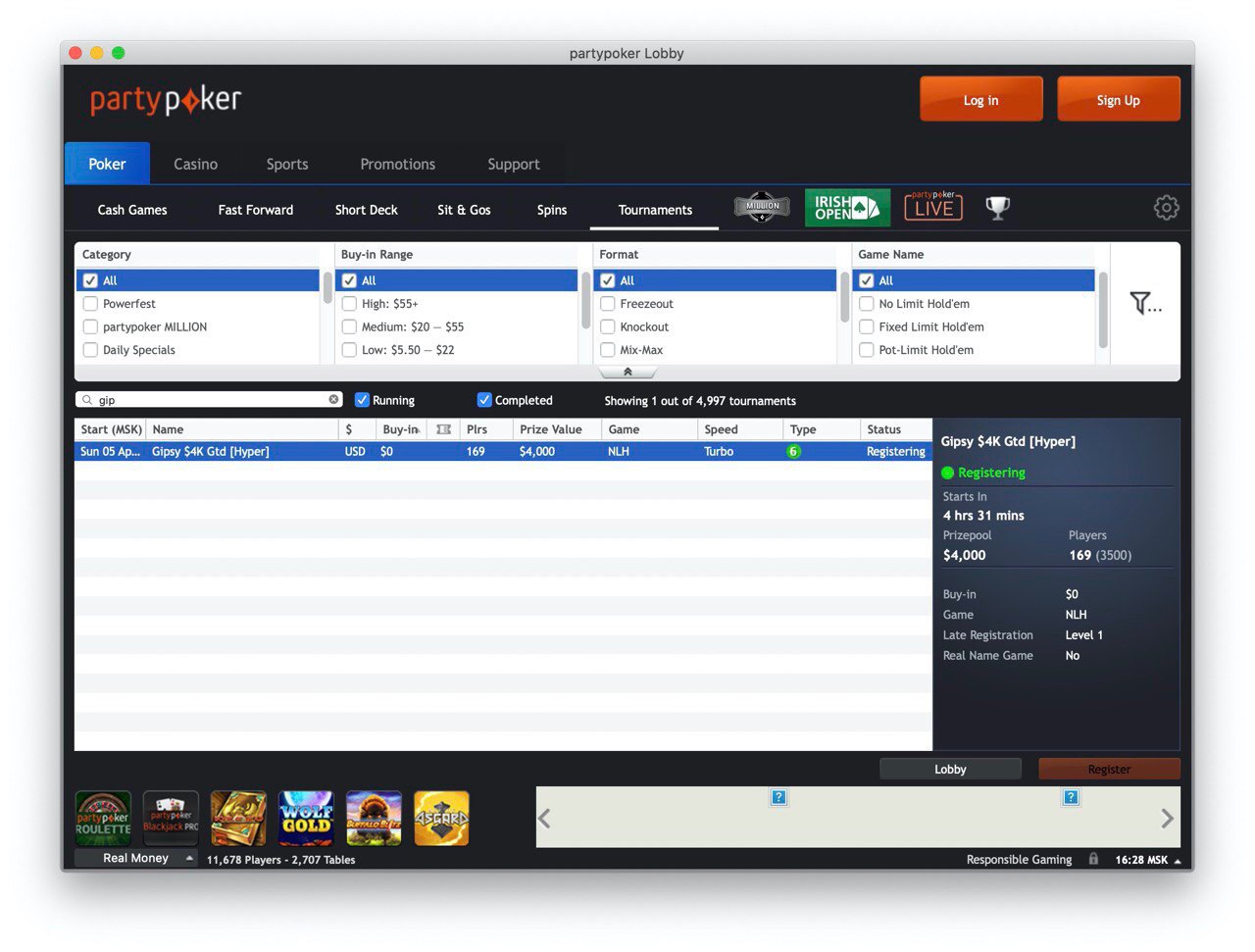Uncheck the Completed tournaments filter
The height and width of the screenshot is (952, 1255).
pyautogui.click(x=484, y=400)
